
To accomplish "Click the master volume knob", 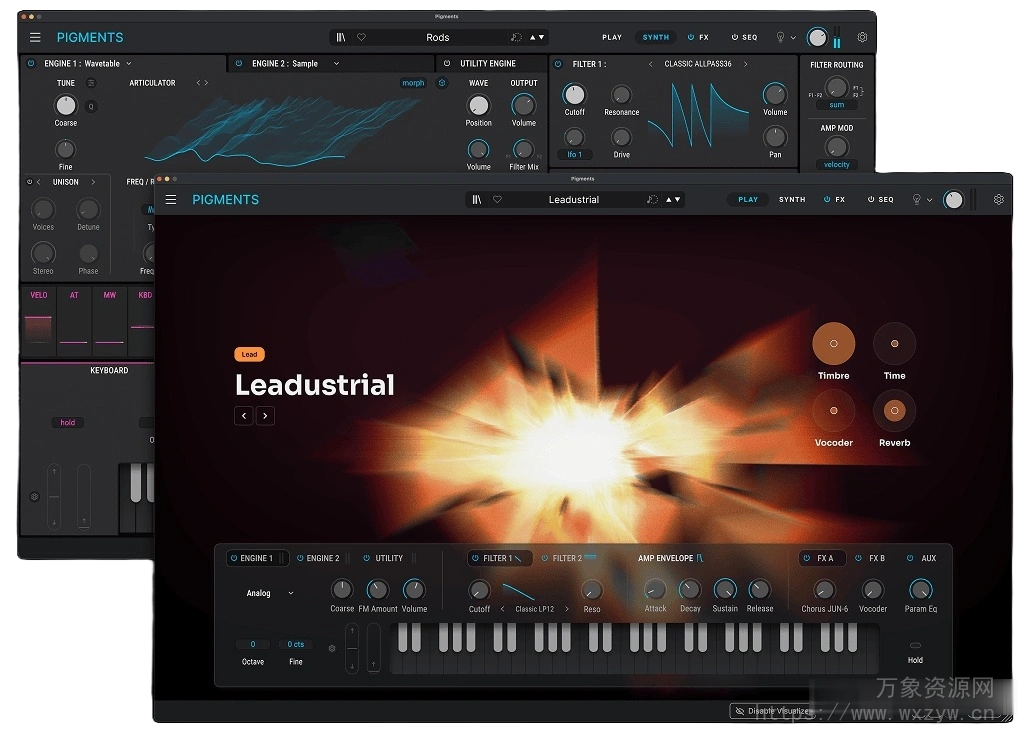I will click(x=953, y=200).
